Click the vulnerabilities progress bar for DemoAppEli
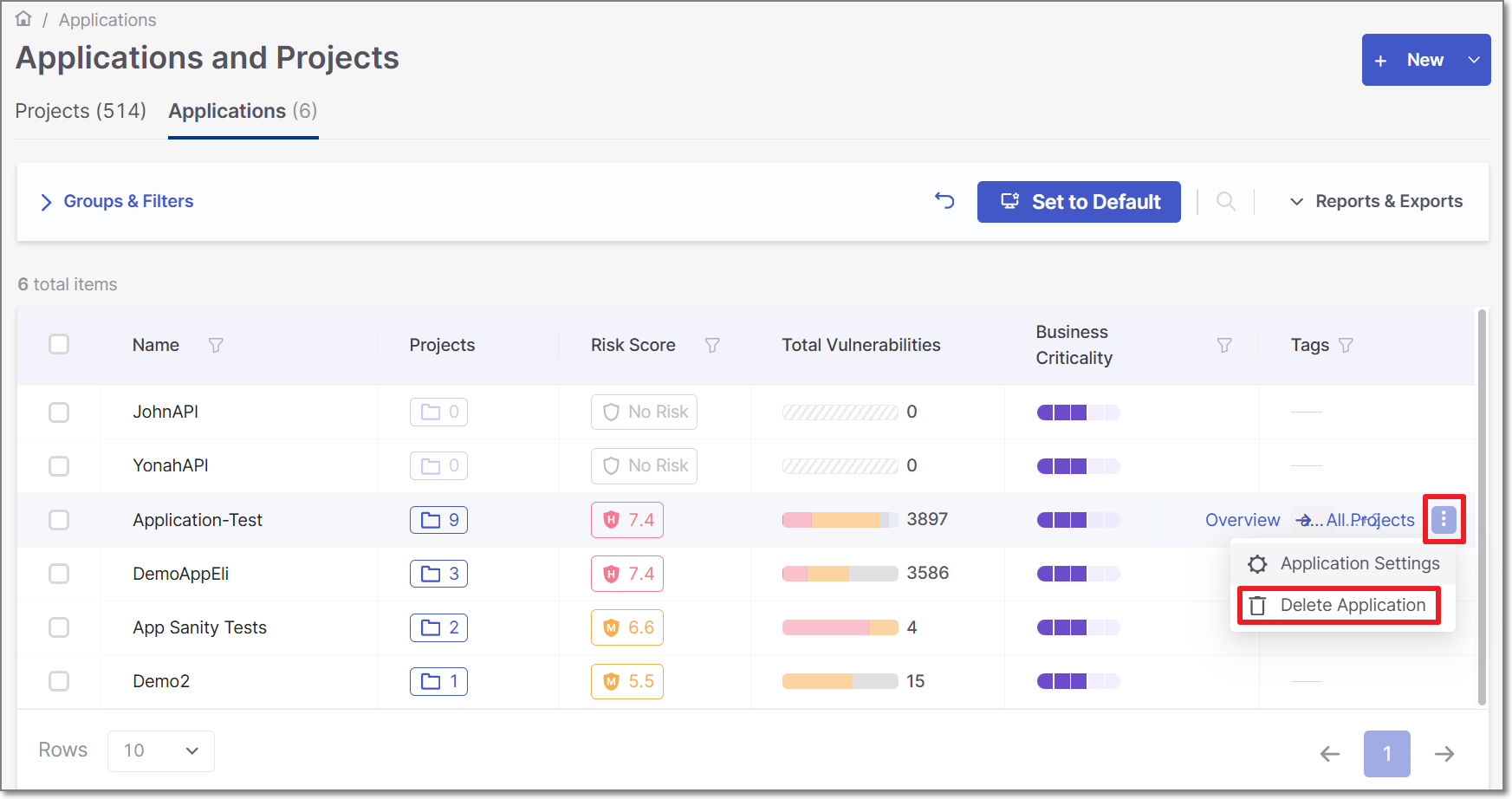 (839, 573)
